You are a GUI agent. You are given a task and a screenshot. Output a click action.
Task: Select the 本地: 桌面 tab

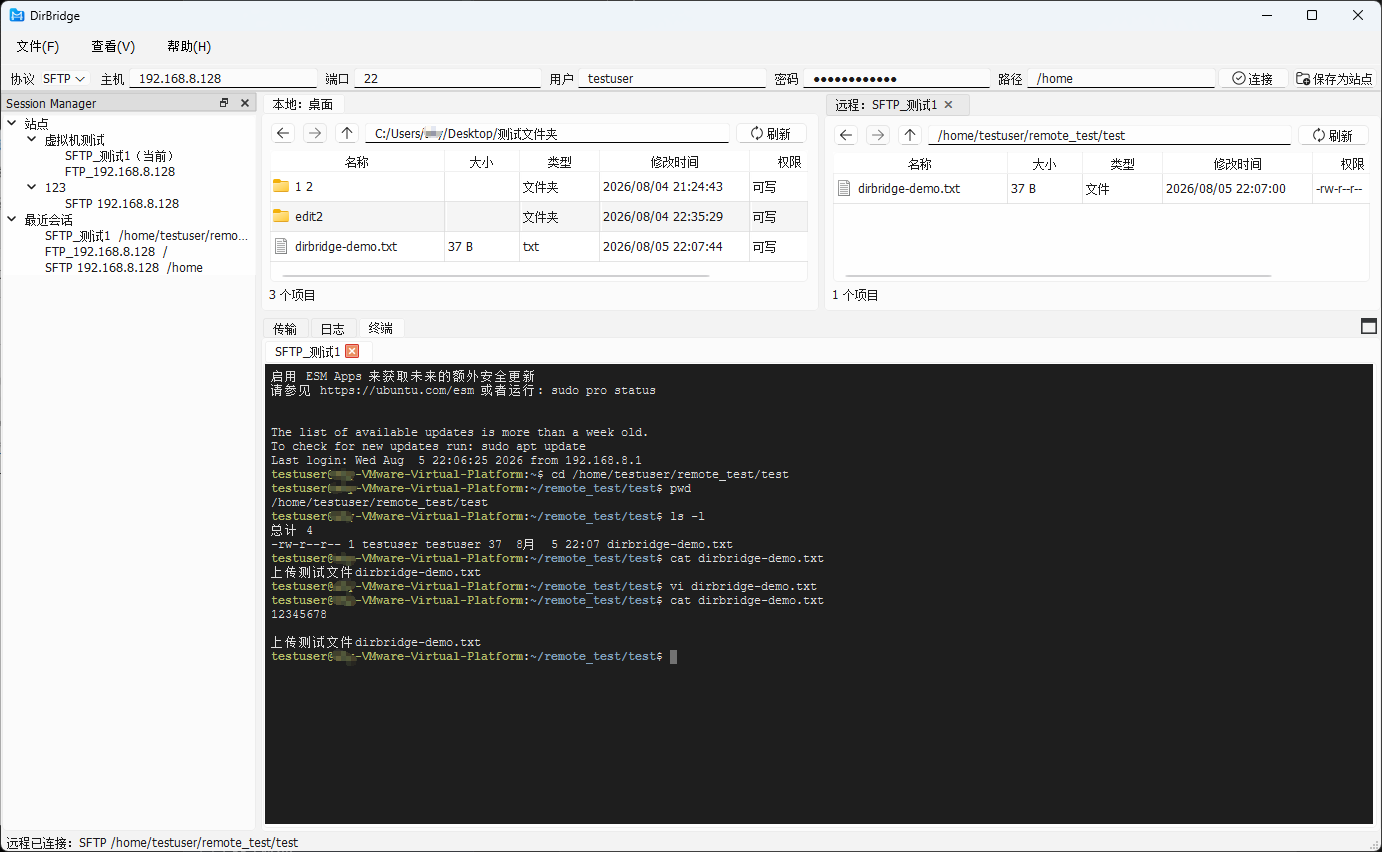(303, 104)
